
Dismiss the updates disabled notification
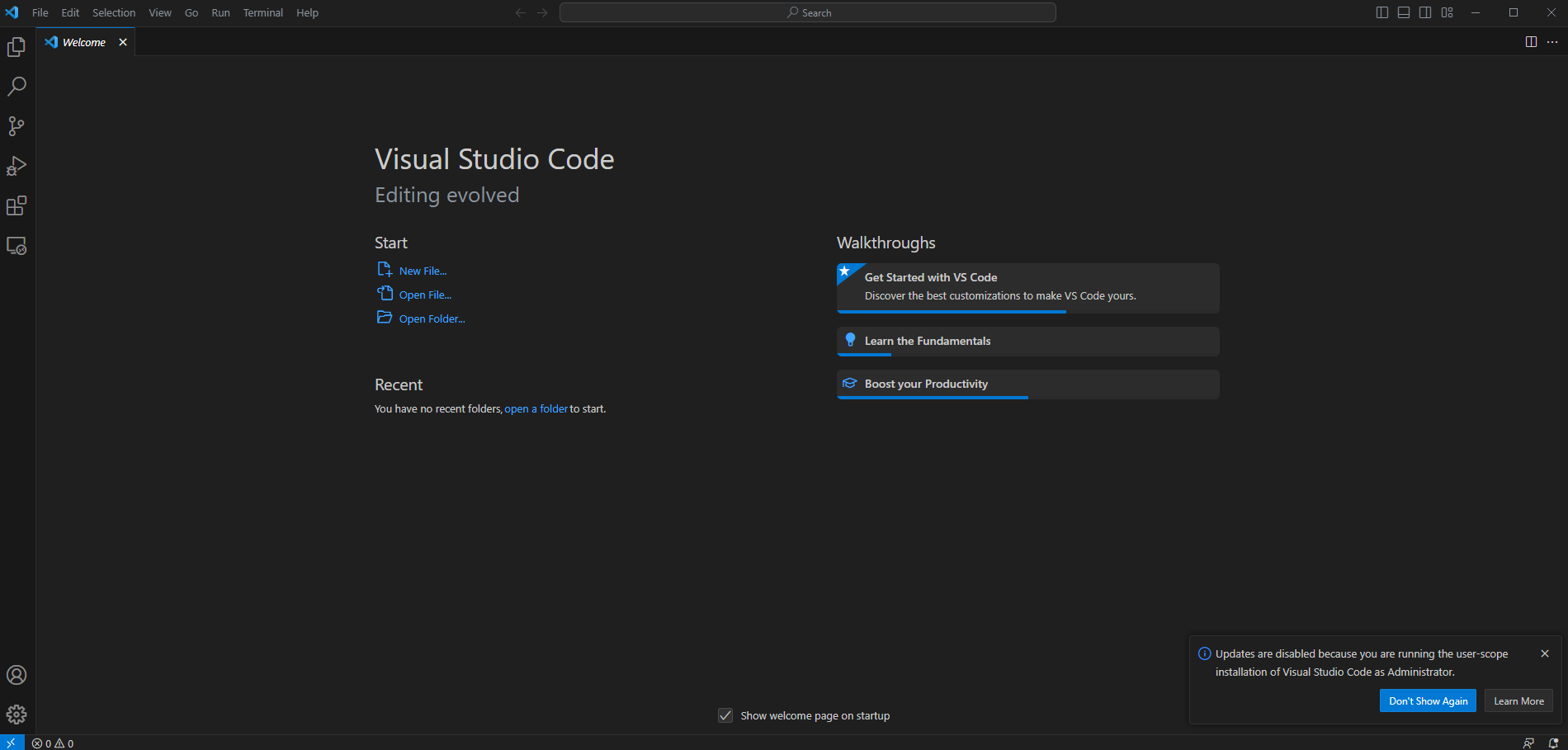(x=1545, y=653)
